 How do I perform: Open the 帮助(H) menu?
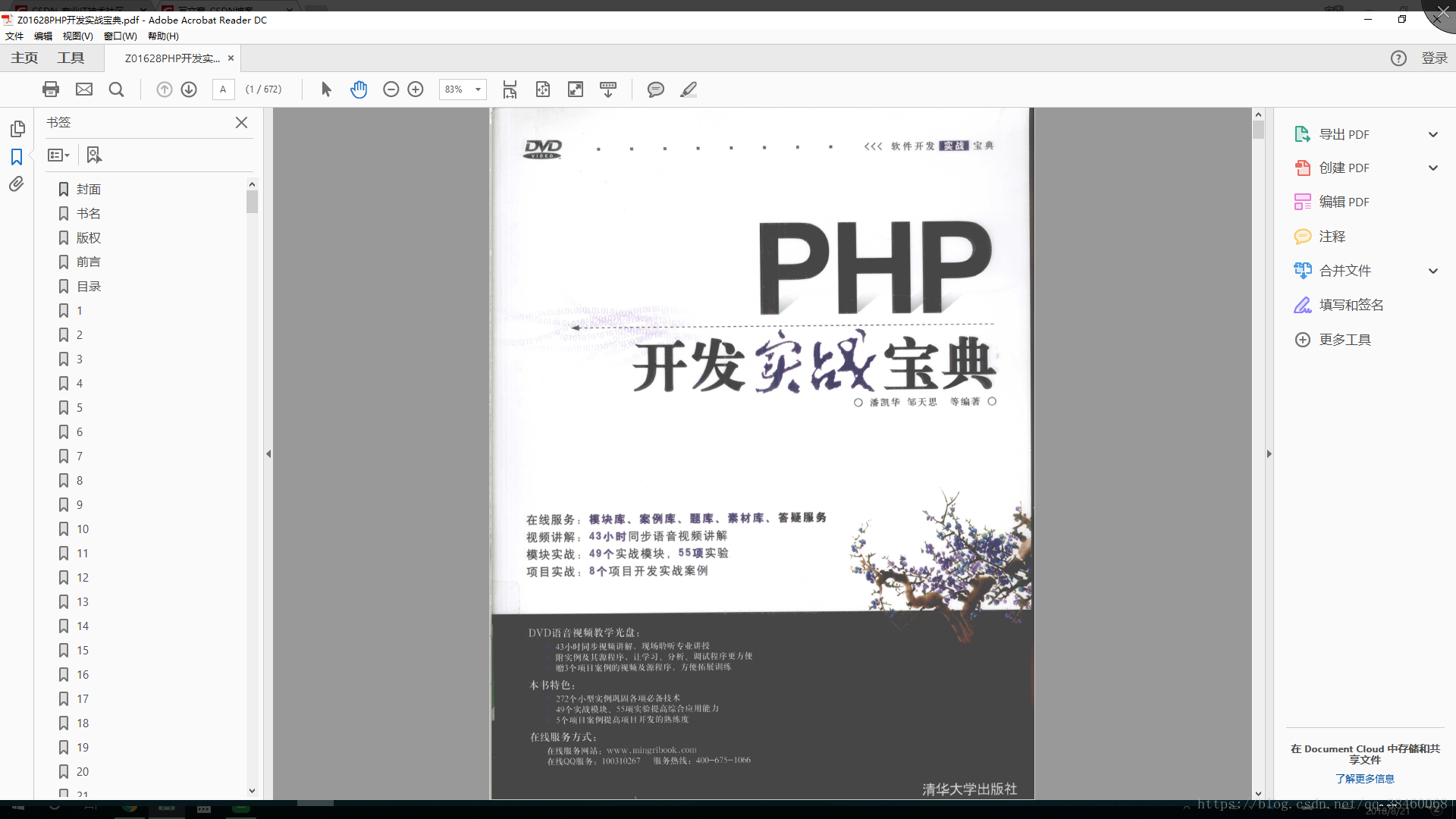[163, 36]
